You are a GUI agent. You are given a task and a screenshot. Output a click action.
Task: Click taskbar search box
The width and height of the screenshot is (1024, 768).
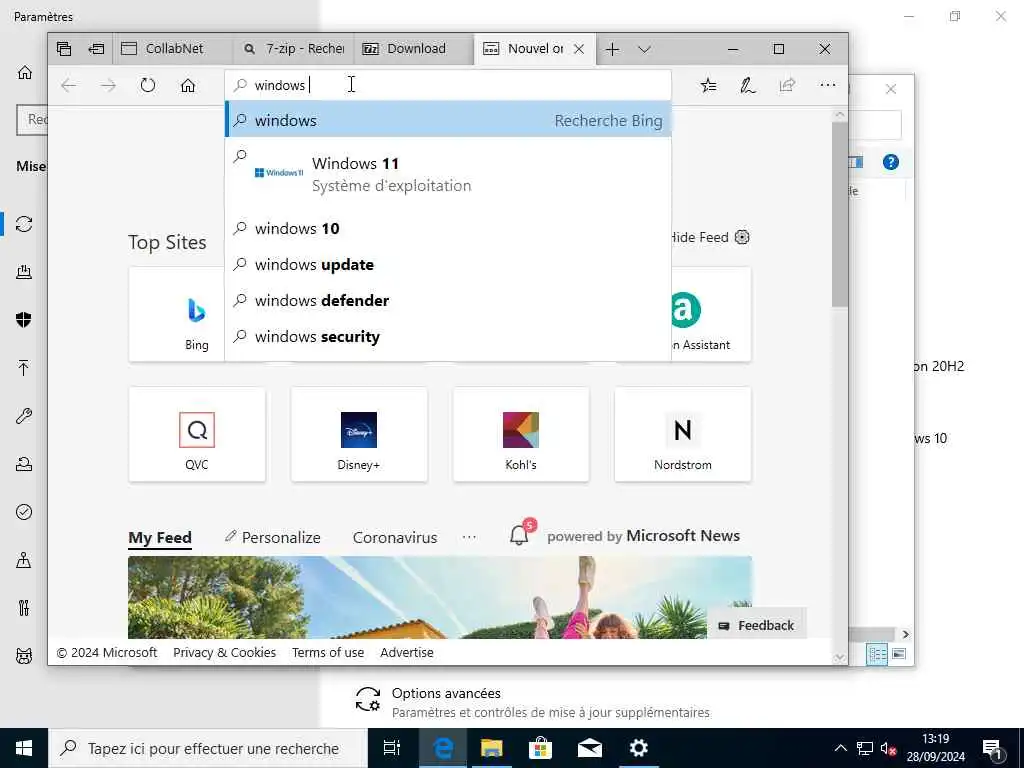(208, 748)
